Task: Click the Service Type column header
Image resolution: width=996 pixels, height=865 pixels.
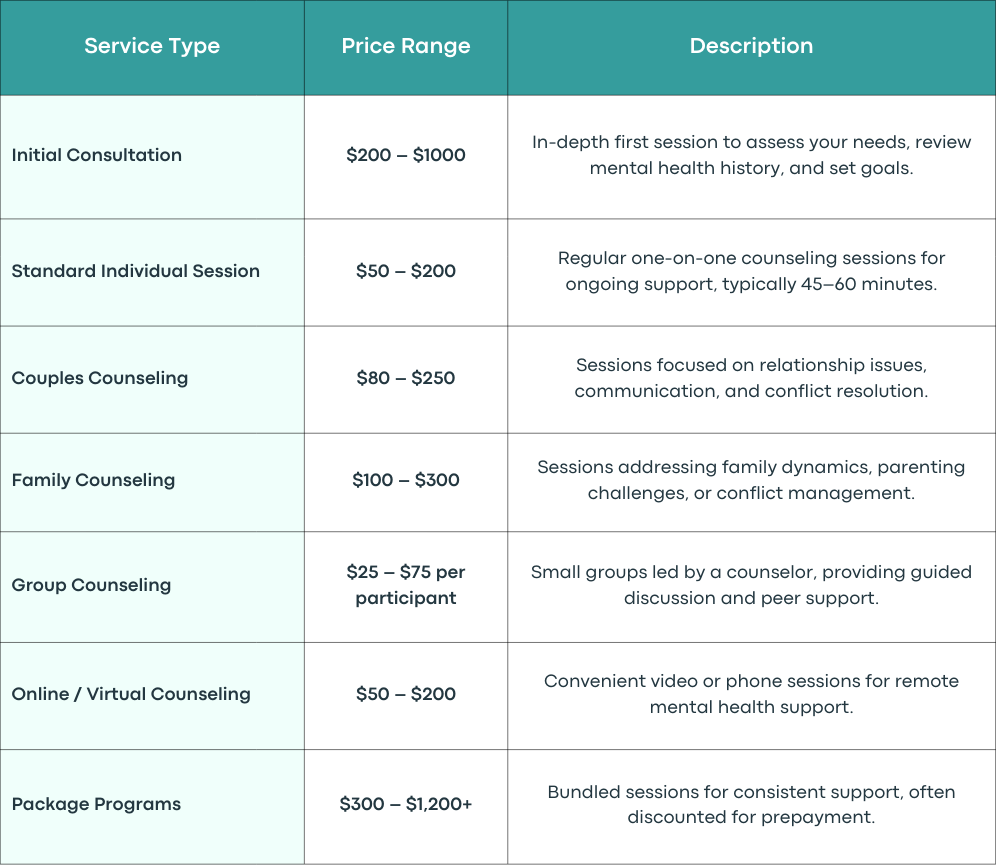Action: pos(152,46)
